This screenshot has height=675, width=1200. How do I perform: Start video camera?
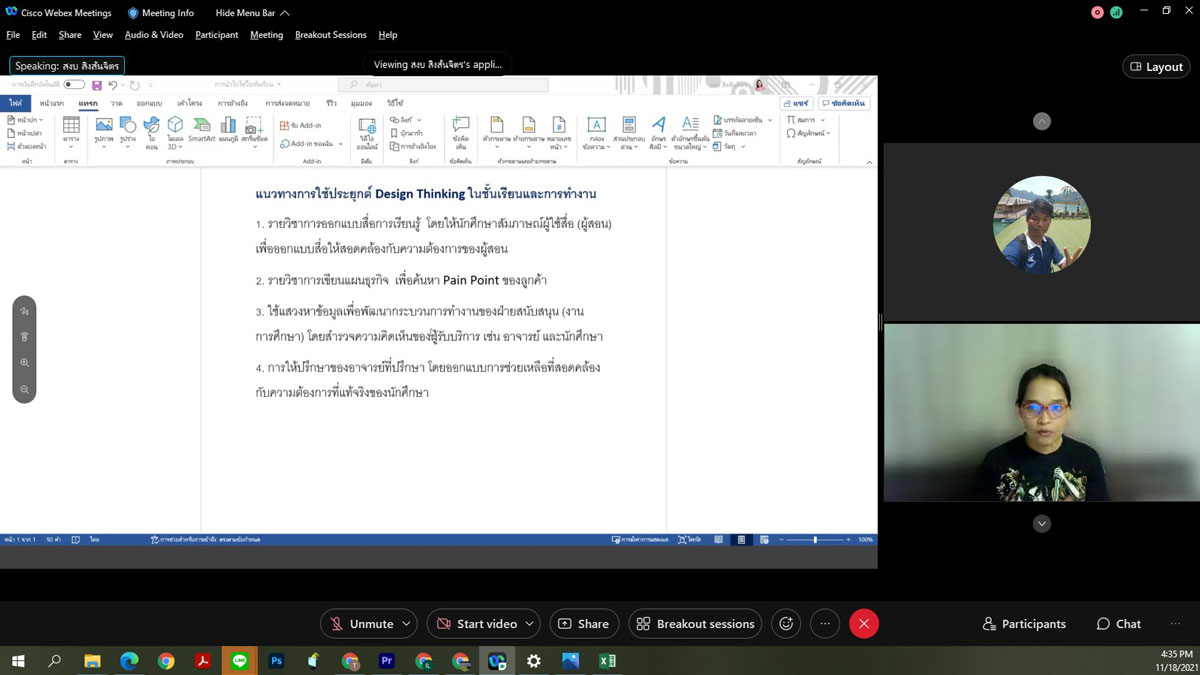tap(476, 624)
